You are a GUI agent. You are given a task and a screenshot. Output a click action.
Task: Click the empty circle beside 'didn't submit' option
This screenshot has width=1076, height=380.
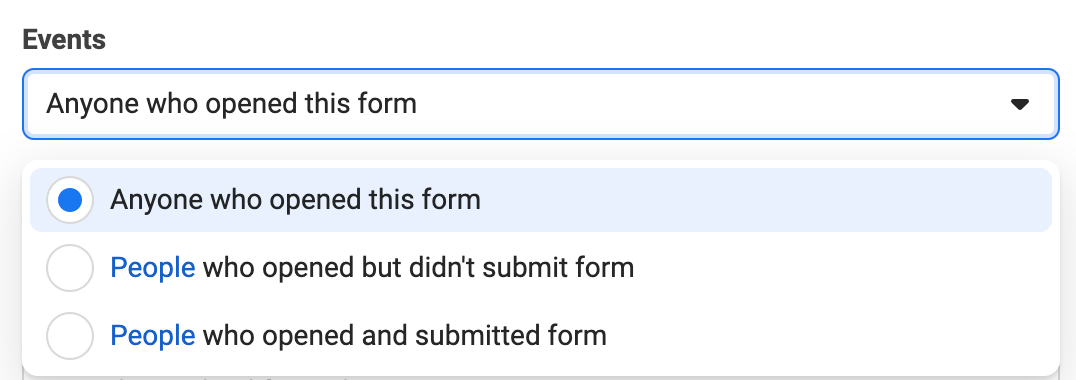tap(70, 268)
